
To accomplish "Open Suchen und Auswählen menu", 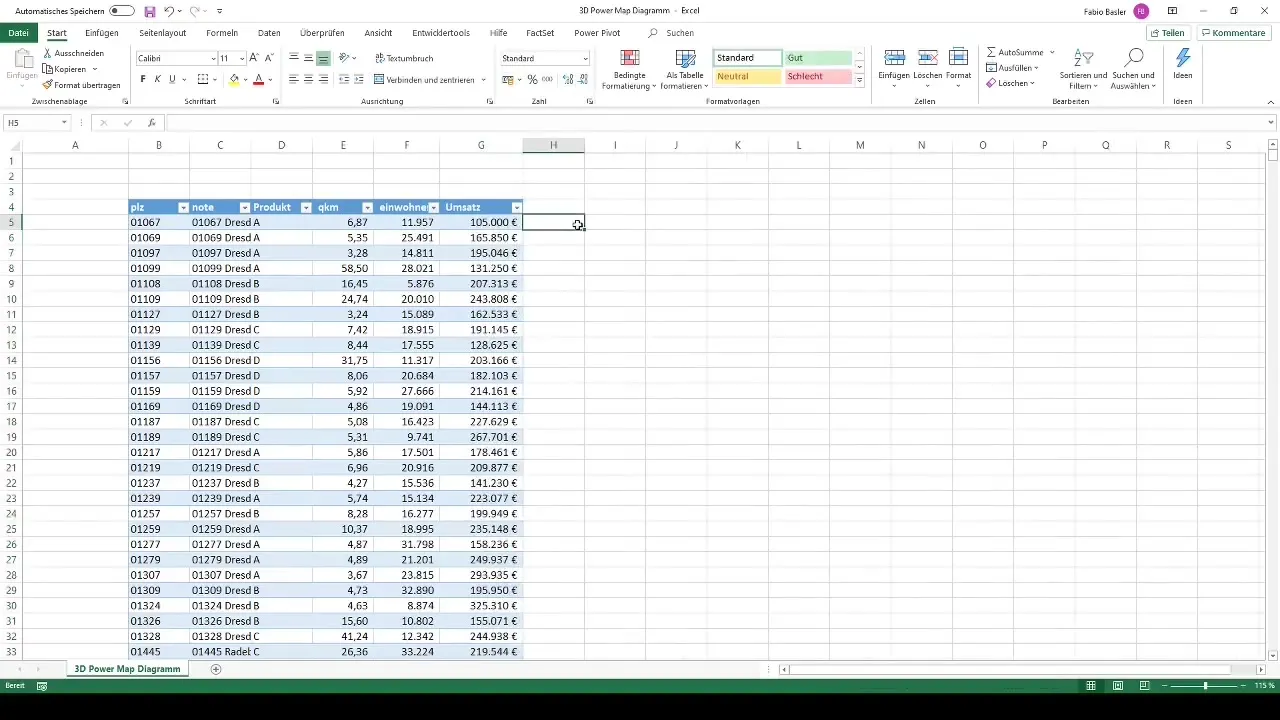I will point(1134,69).
